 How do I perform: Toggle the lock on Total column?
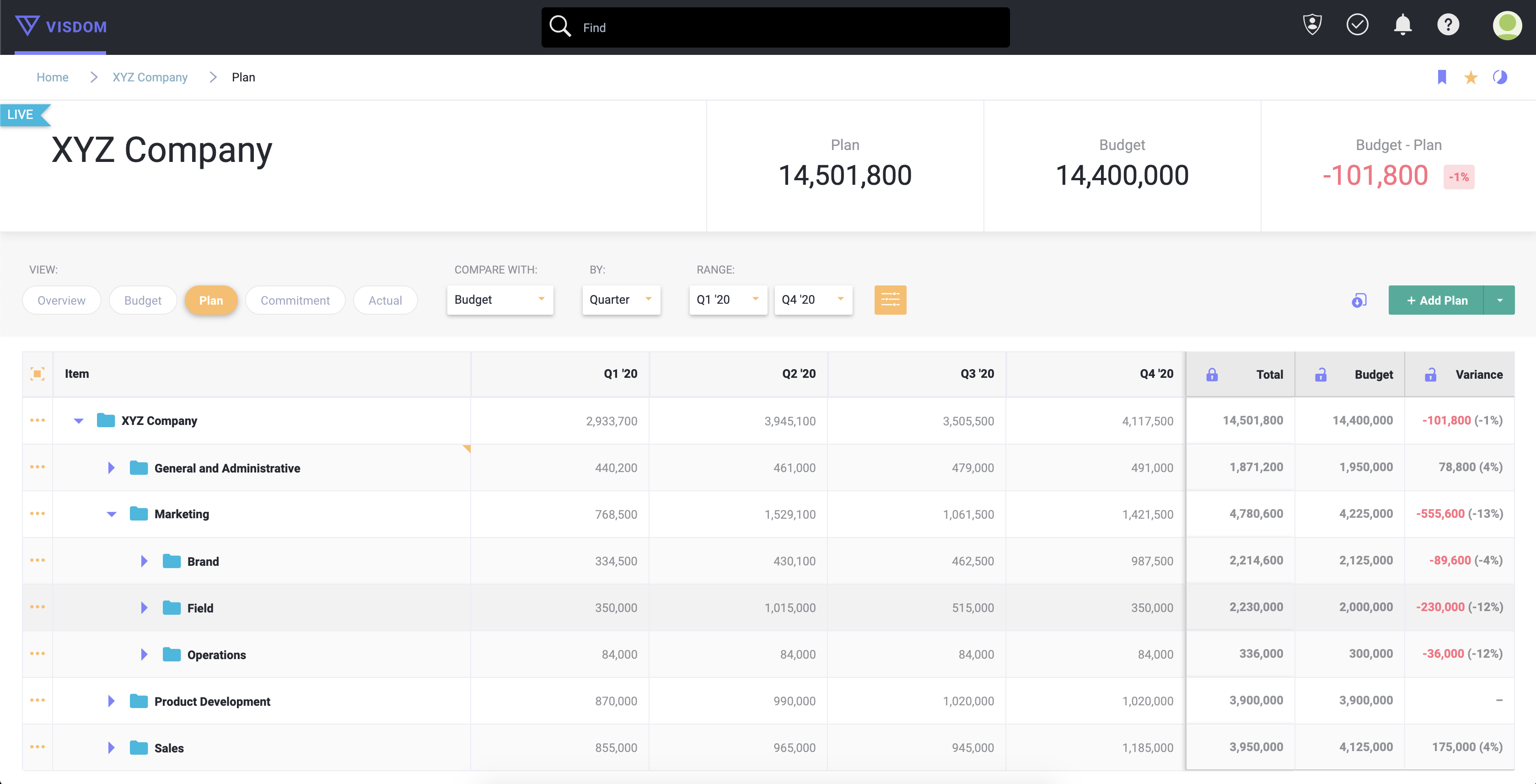(x=1212, y=375)
